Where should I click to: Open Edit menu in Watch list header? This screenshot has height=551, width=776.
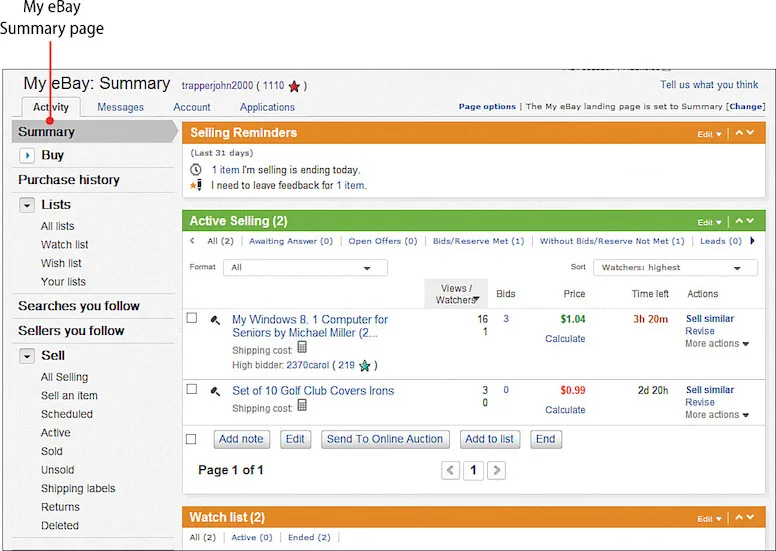[x=709, y=519]
